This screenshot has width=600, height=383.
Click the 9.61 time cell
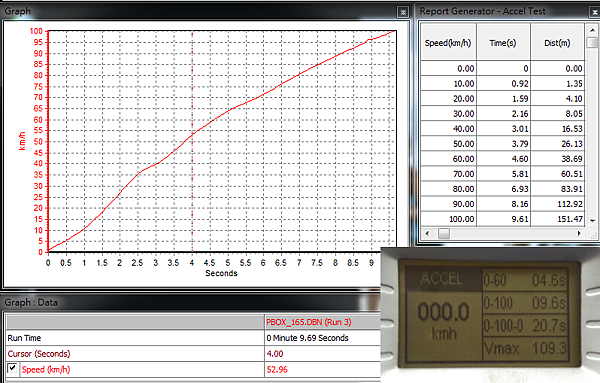[x=503, y=219]
